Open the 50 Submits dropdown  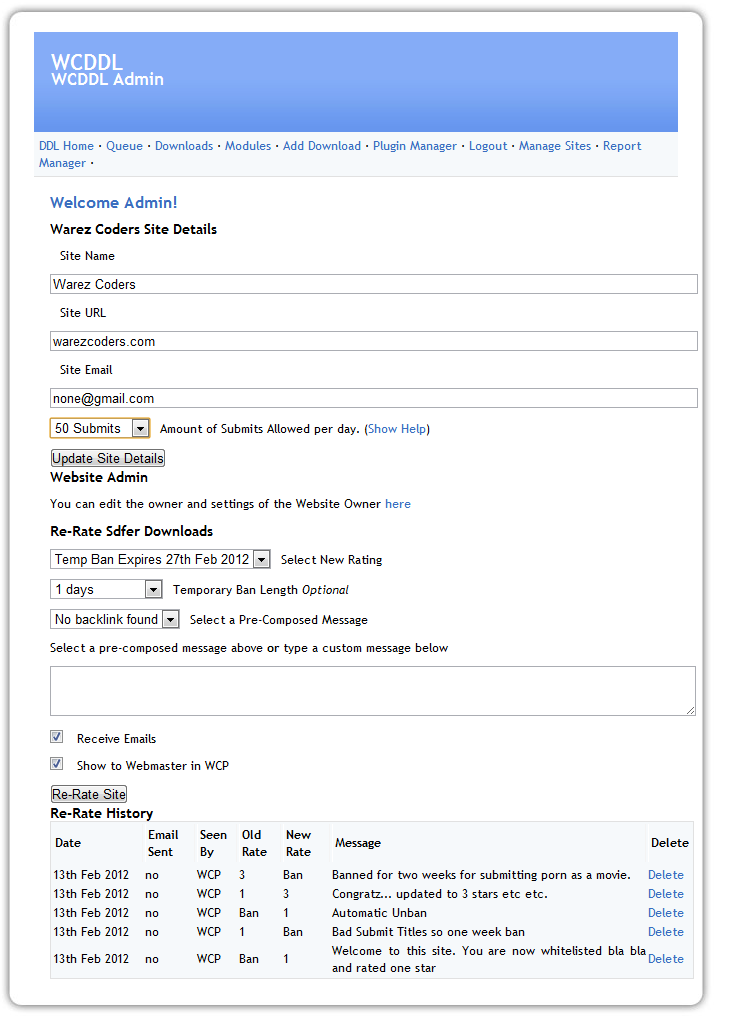(100, 428)
